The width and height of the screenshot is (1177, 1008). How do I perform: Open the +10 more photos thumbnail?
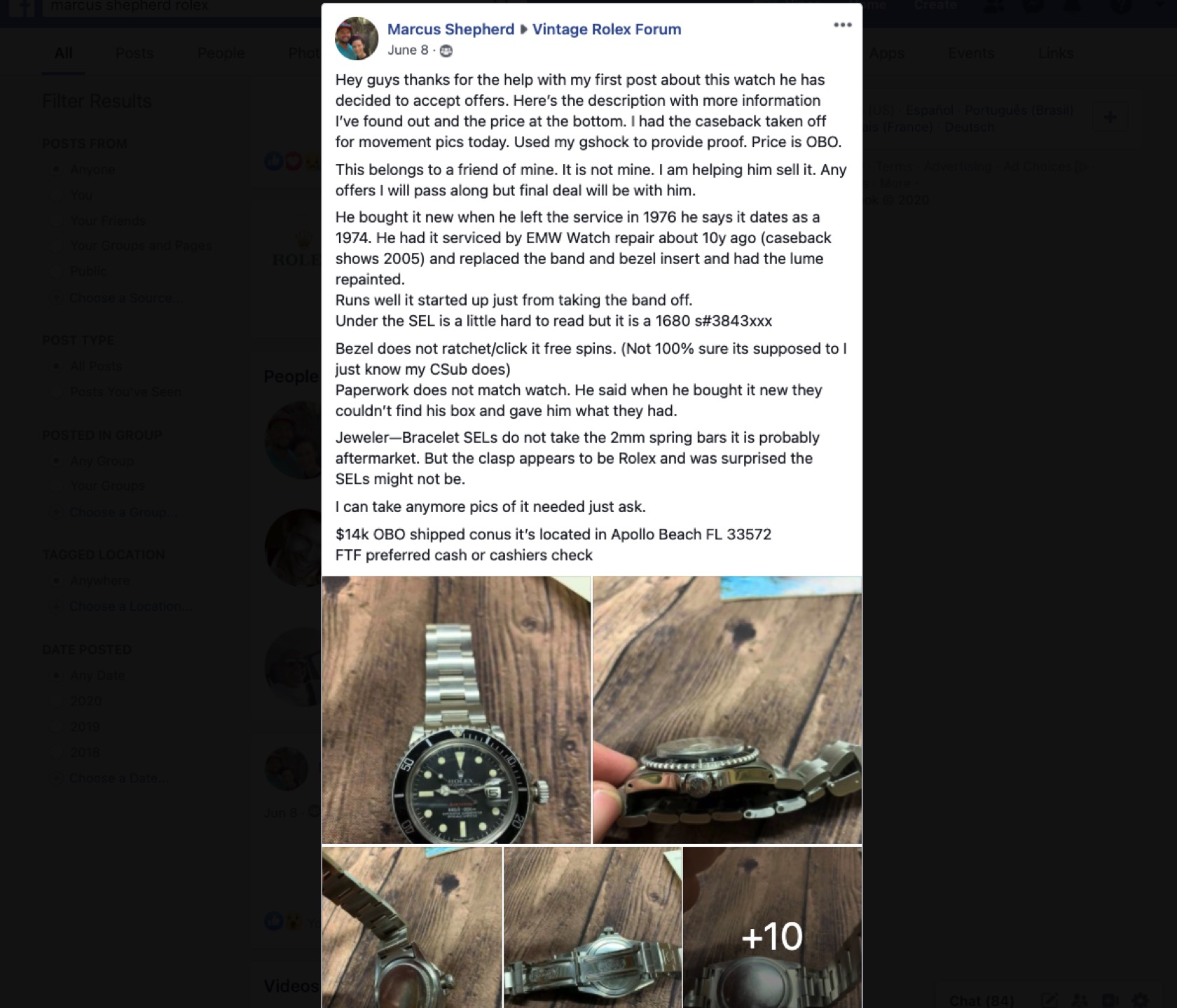772,927
